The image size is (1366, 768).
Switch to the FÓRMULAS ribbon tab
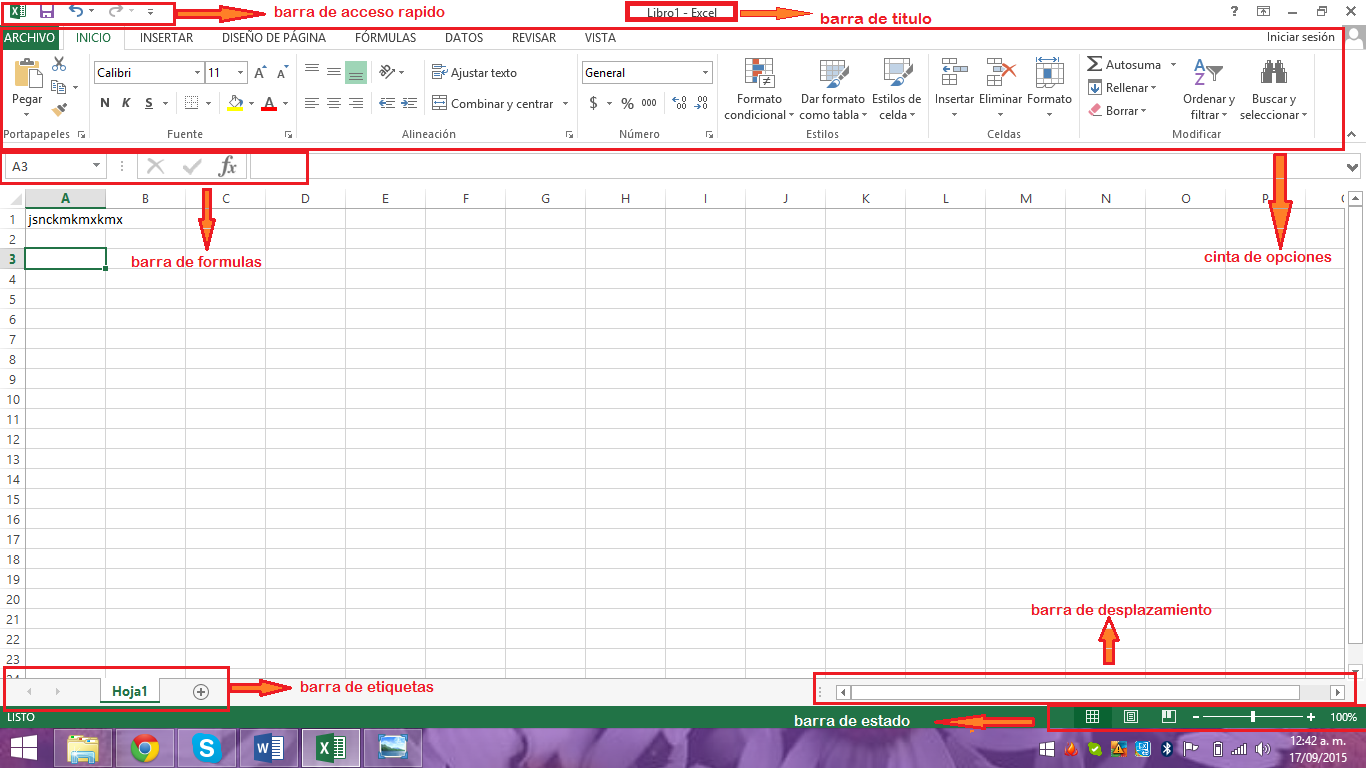tap(385, 38)
